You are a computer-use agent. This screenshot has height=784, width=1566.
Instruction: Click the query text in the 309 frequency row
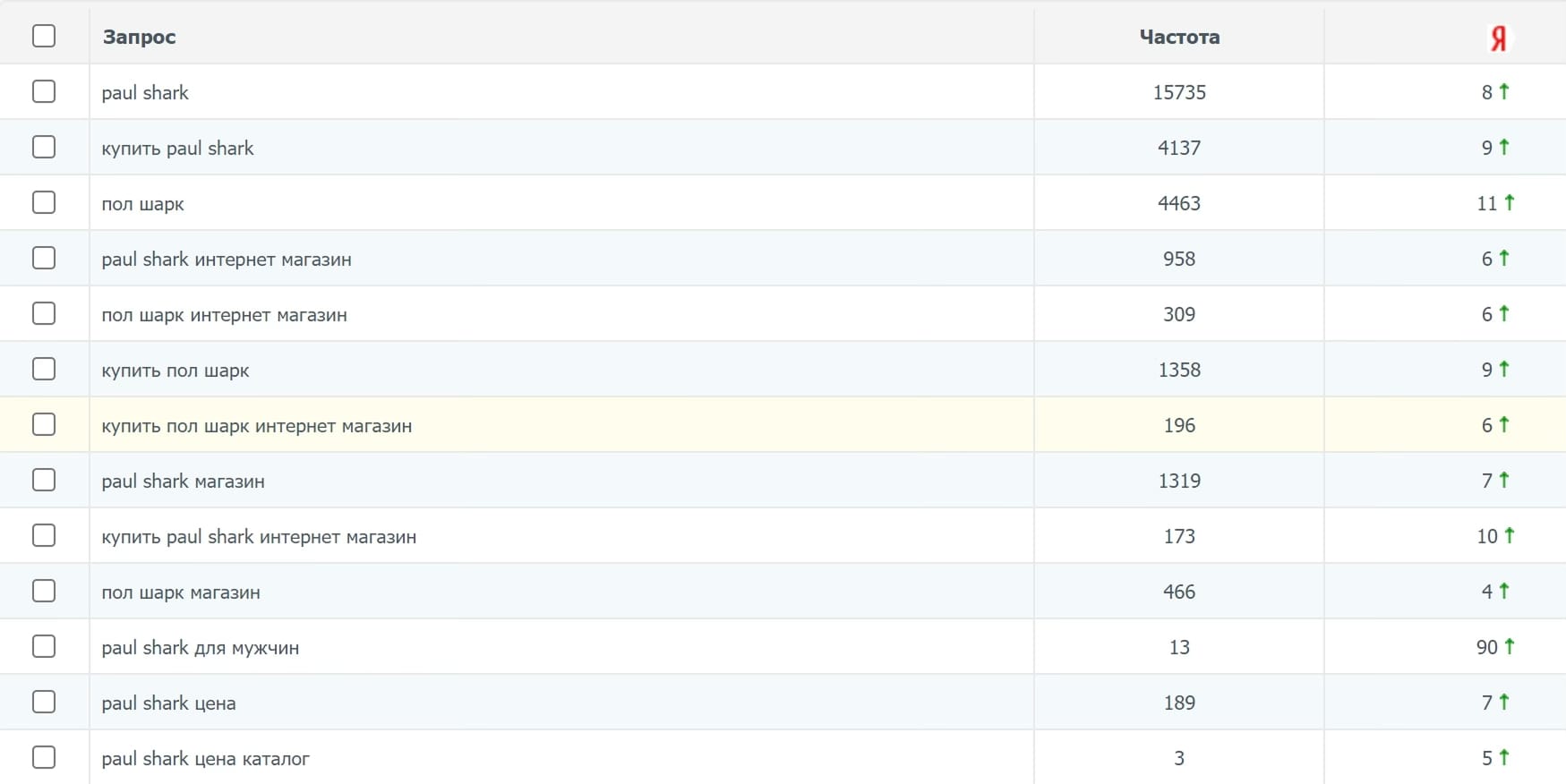click(224, 315)
